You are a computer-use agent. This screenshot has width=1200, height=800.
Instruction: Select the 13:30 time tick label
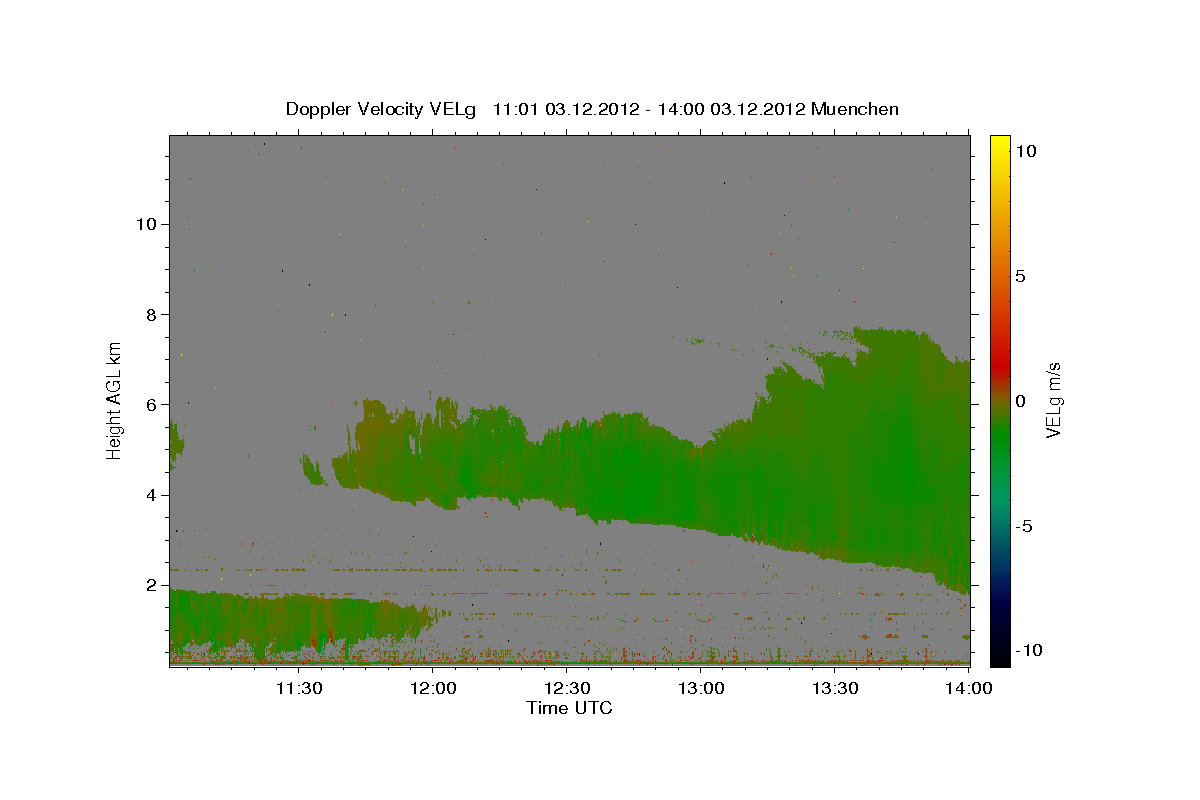835,688
